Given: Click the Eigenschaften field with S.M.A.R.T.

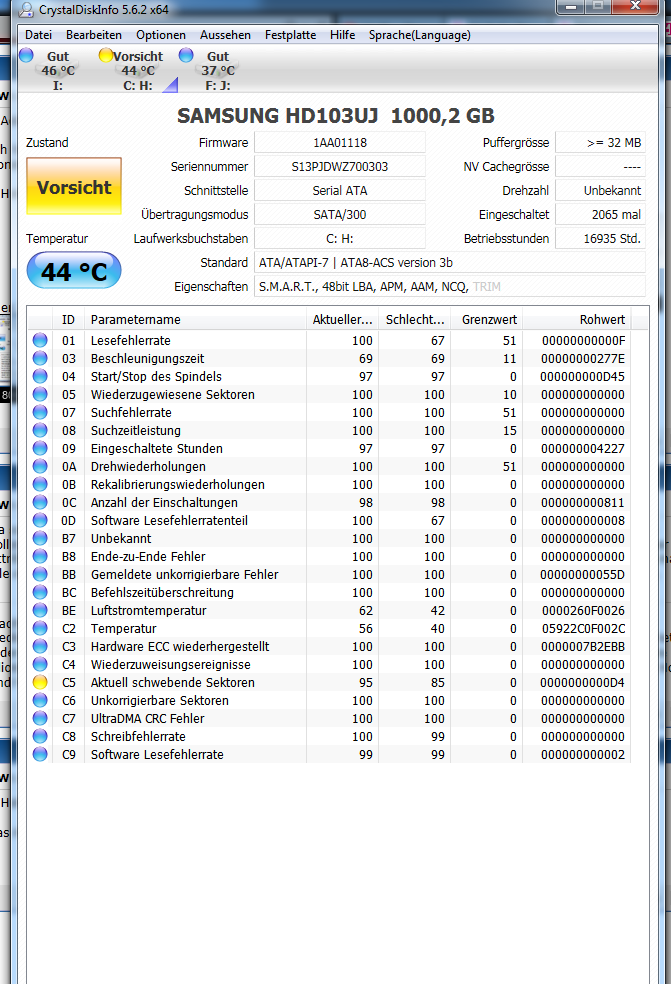Looking at the screenshot, I should 449,286.
